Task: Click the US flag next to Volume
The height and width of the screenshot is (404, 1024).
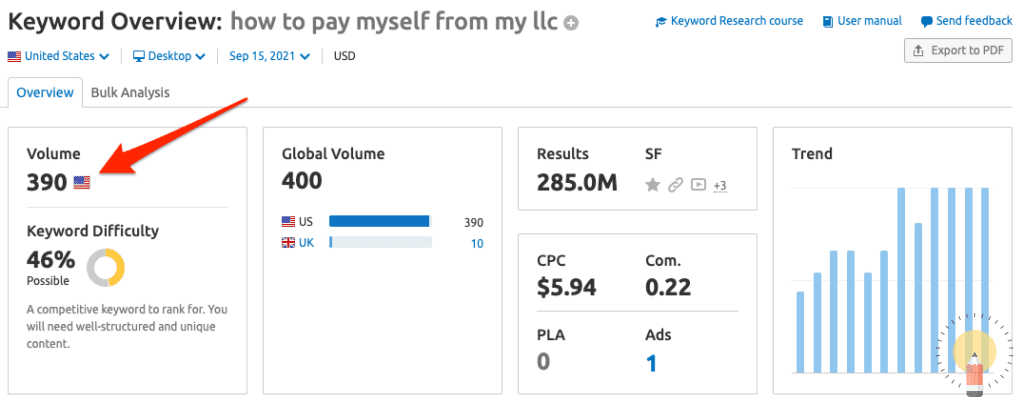Action: pyautogui.click(x=82, y=183)
